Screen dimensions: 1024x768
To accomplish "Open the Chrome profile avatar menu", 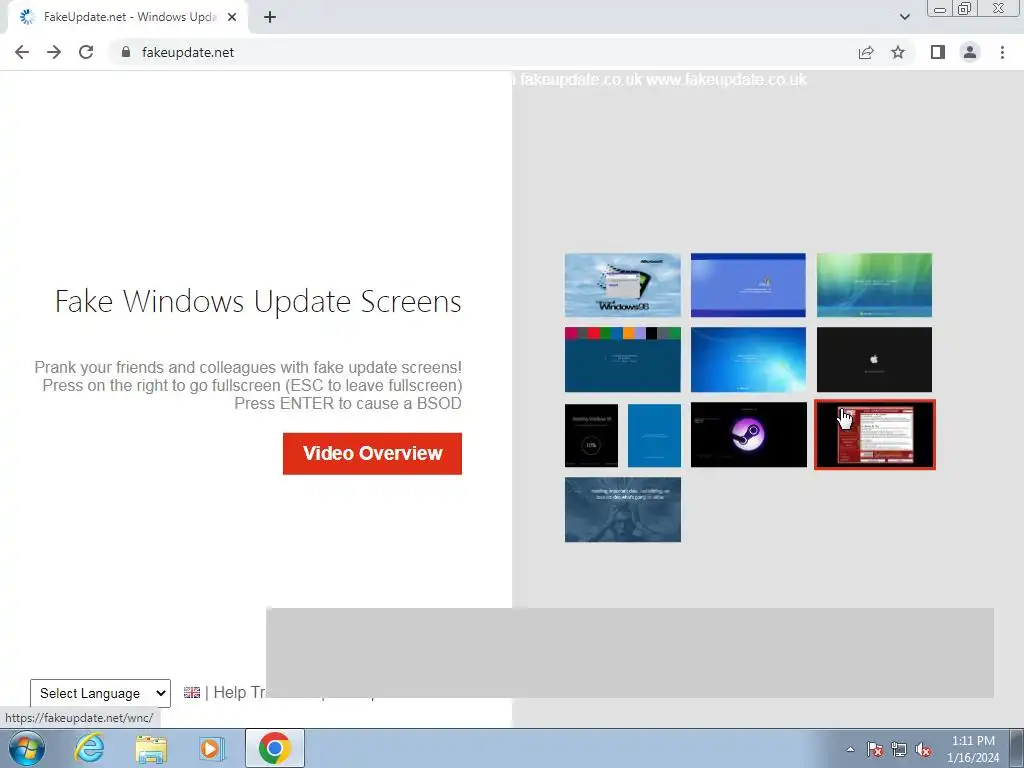I will pos(970,52).
